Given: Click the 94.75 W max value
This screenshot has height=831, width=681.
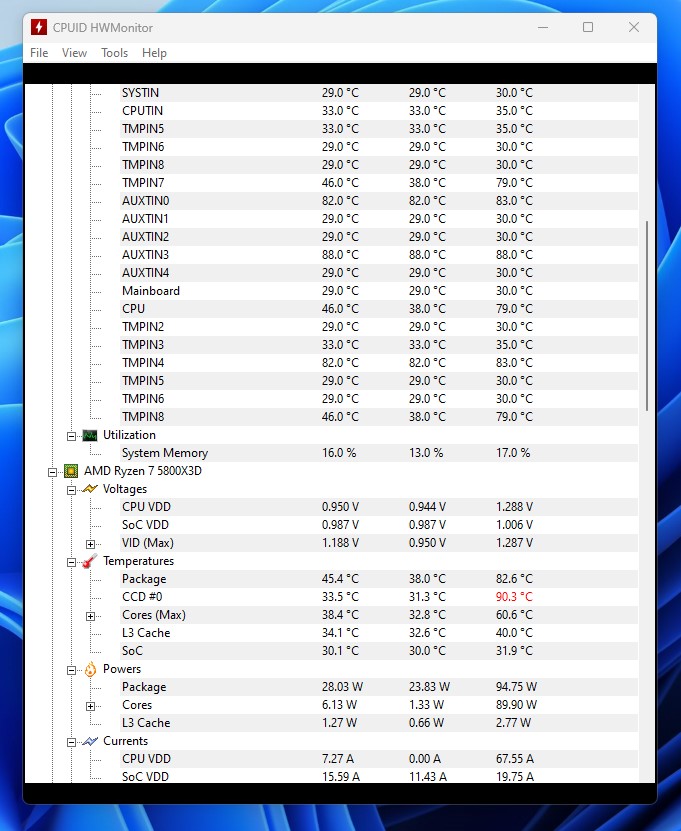Looking at the screenshot, I should (x=516, y=687).
